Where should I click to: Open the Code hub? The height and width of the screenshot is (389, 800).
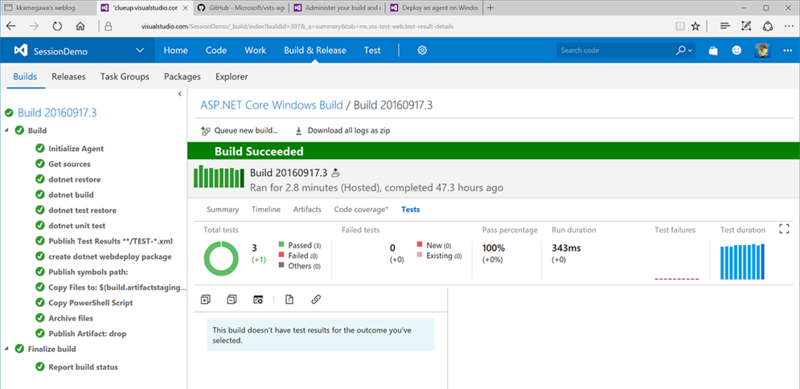[216, 51]
